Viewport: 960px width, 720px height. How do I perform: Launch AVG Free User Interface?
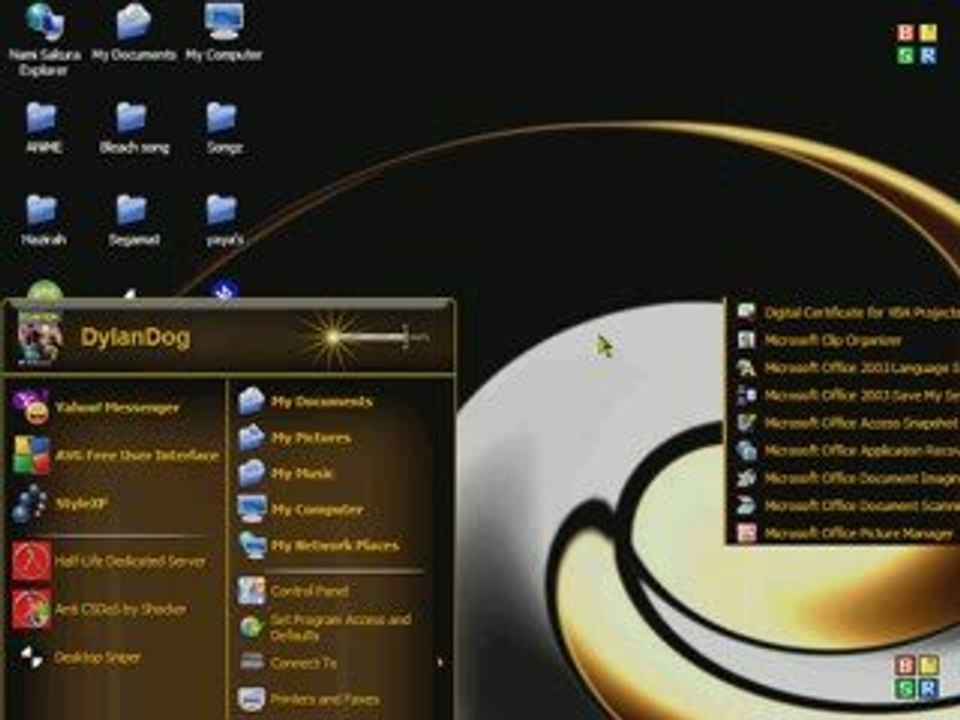pos(115,456)
